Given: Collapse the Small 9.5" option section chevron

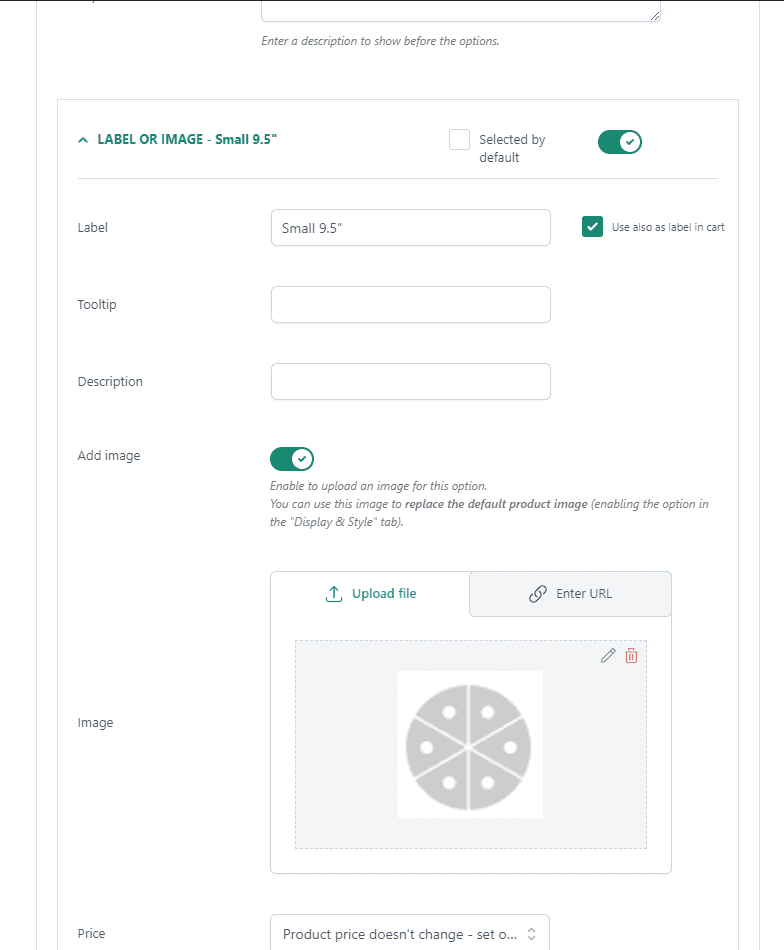Looking at the screenshot, I should click(83, 140).
